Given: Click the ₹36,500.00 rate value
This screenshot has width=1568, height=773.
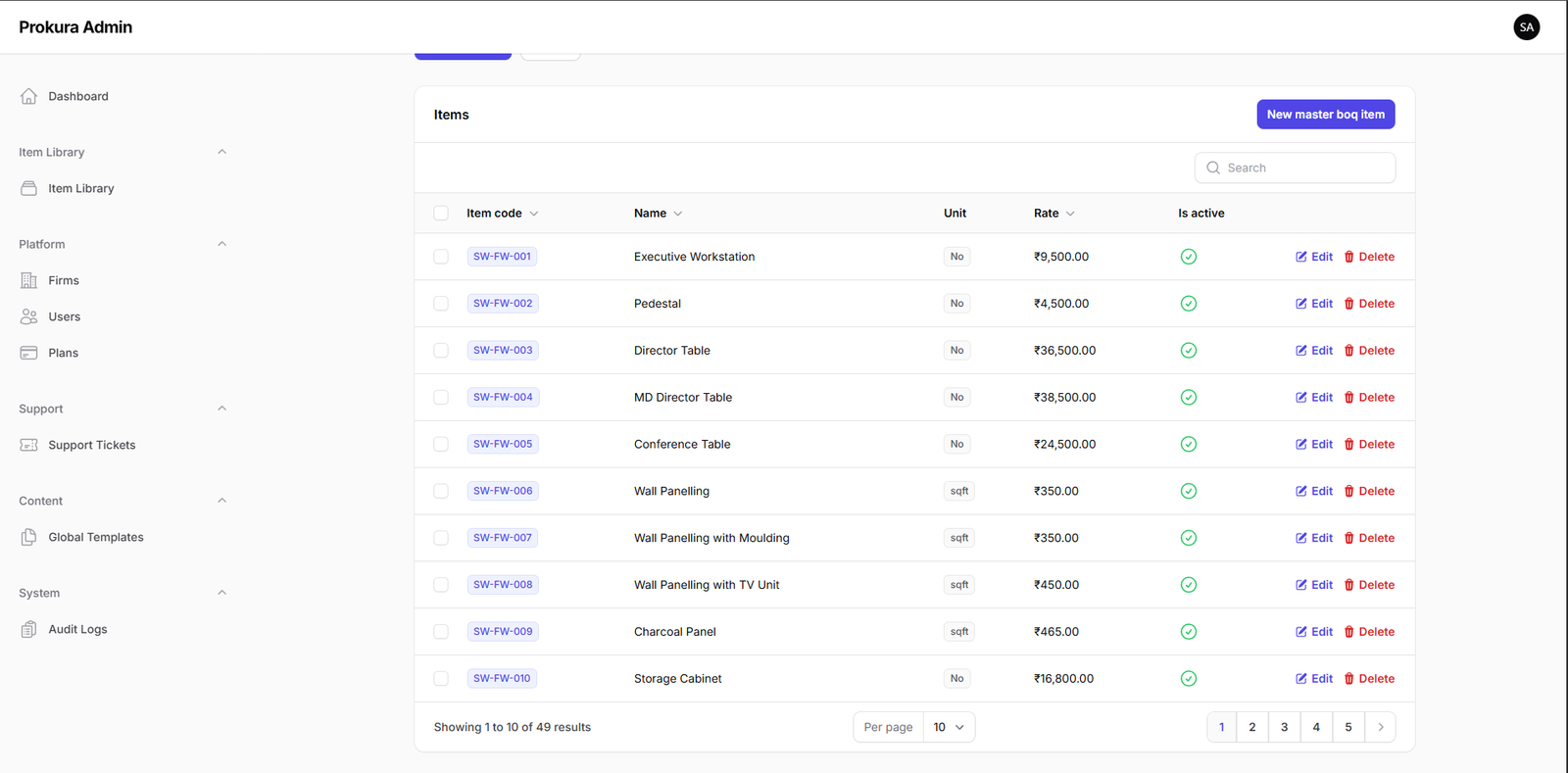Looking at the screenshot, I should [1065, 351].
